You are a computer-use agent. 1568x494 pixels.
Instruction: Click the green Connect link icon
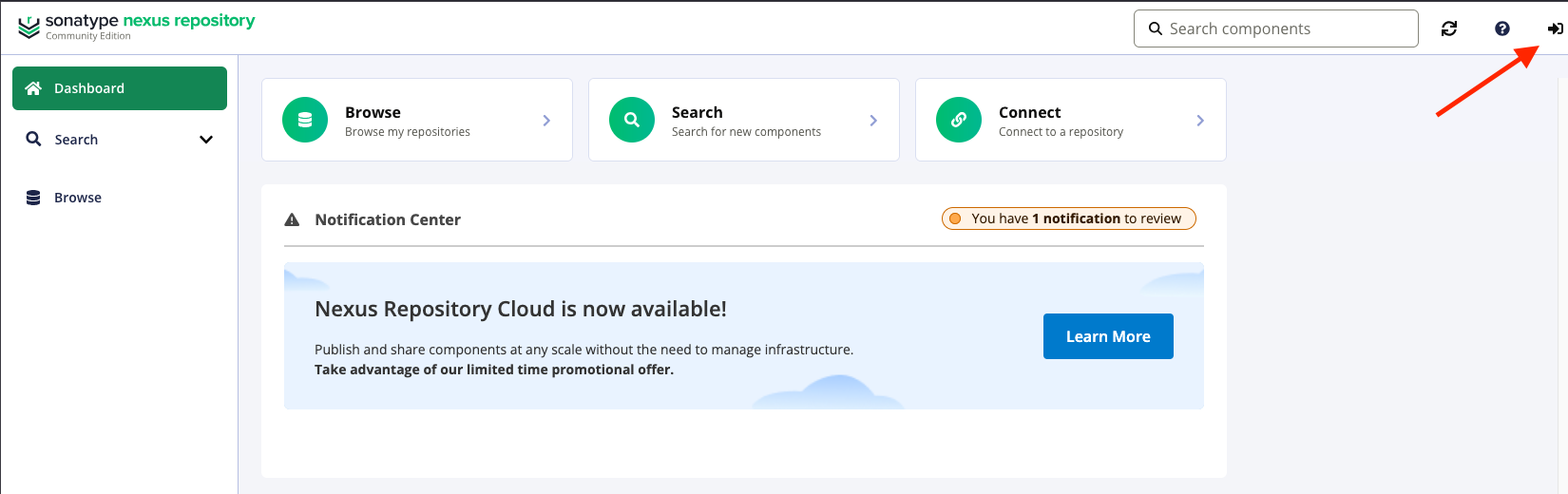point(959,120)
